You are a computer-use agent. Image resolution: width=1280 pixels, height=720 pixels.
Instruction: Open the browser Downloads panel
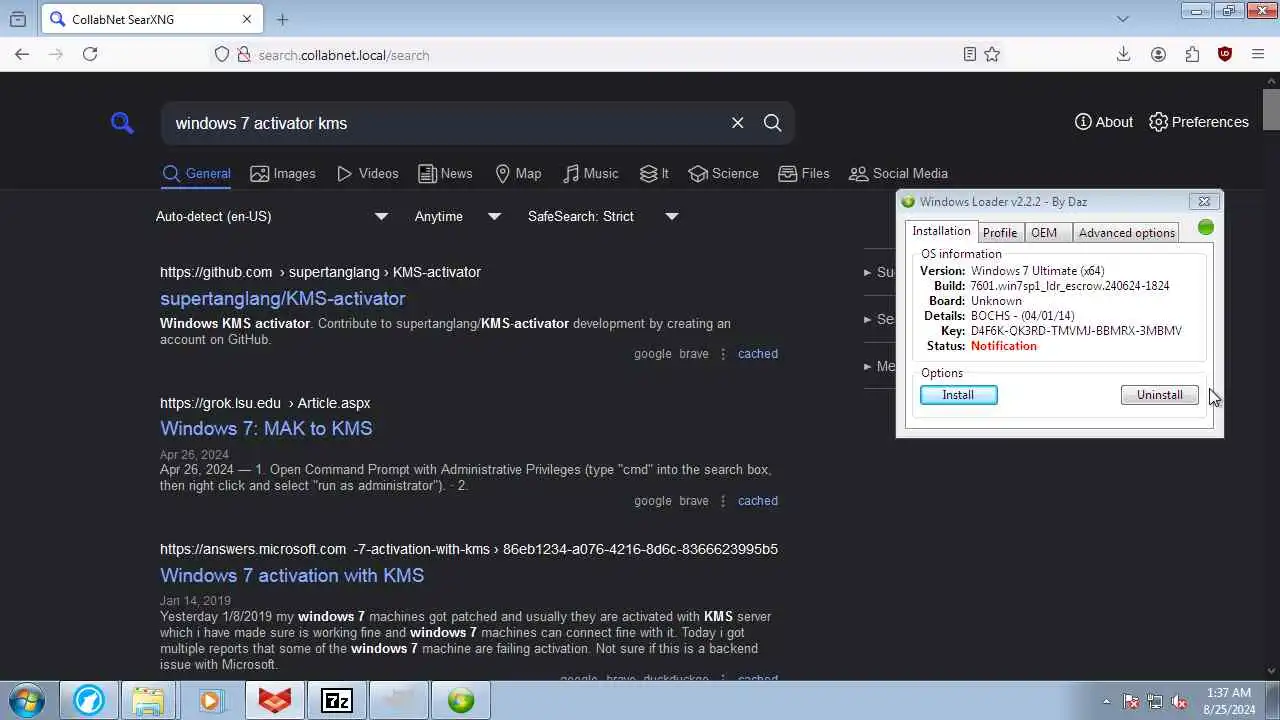(x=1123, y=54)
